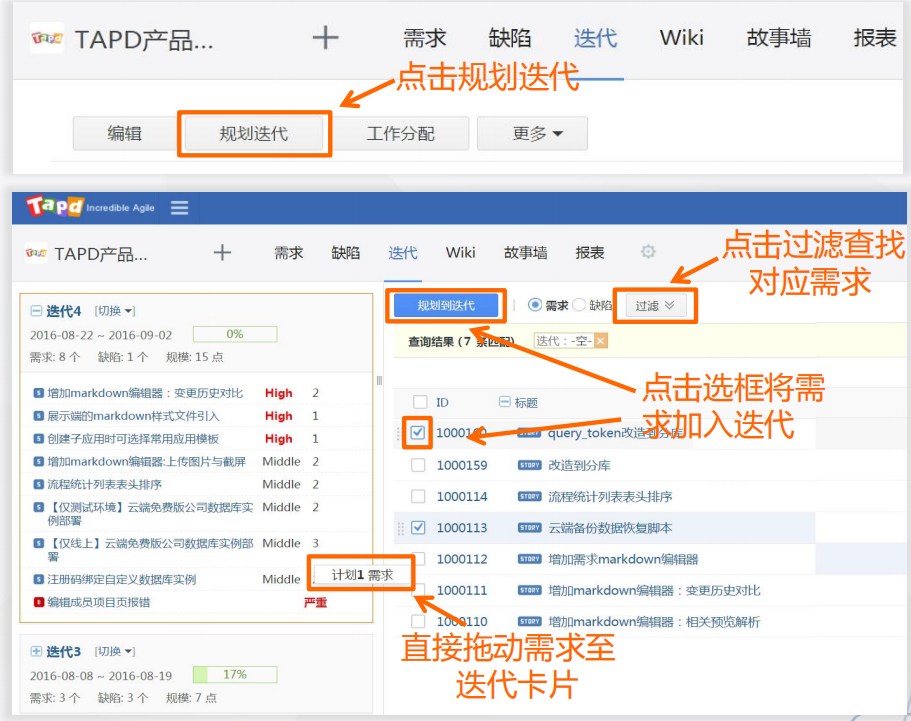Uncheck the box for 1000113

pos(418,528)
